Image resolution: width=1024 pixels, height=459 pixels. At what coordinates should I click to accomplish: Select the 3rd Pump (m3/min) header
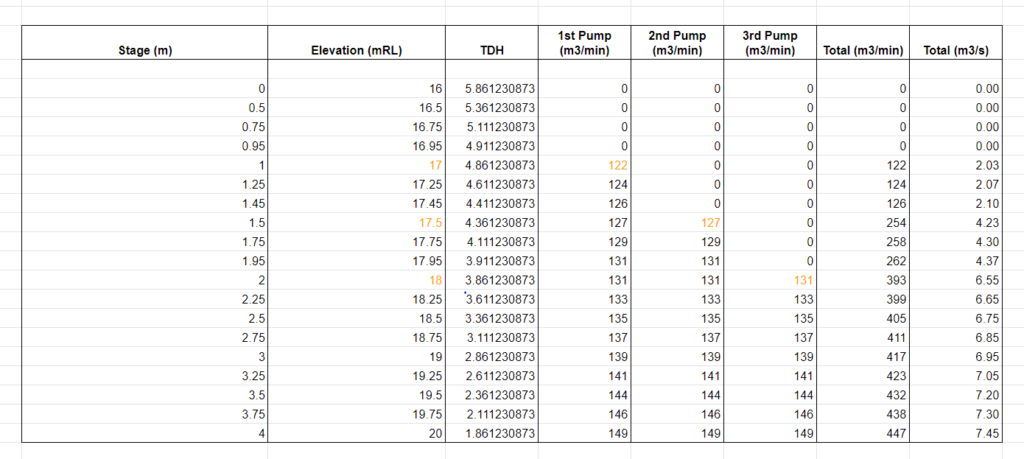pos(770,42)
